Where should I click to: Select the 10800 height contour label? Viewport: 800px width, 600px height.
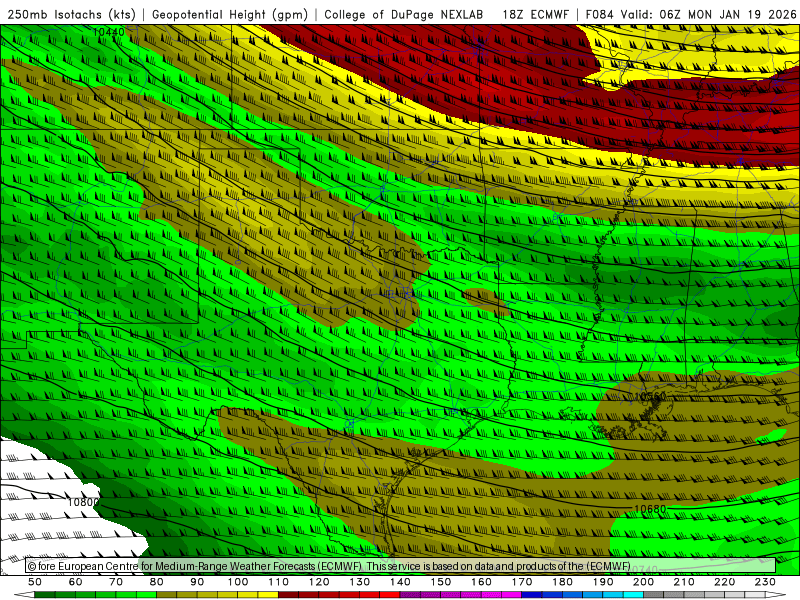tap(83, 502)
